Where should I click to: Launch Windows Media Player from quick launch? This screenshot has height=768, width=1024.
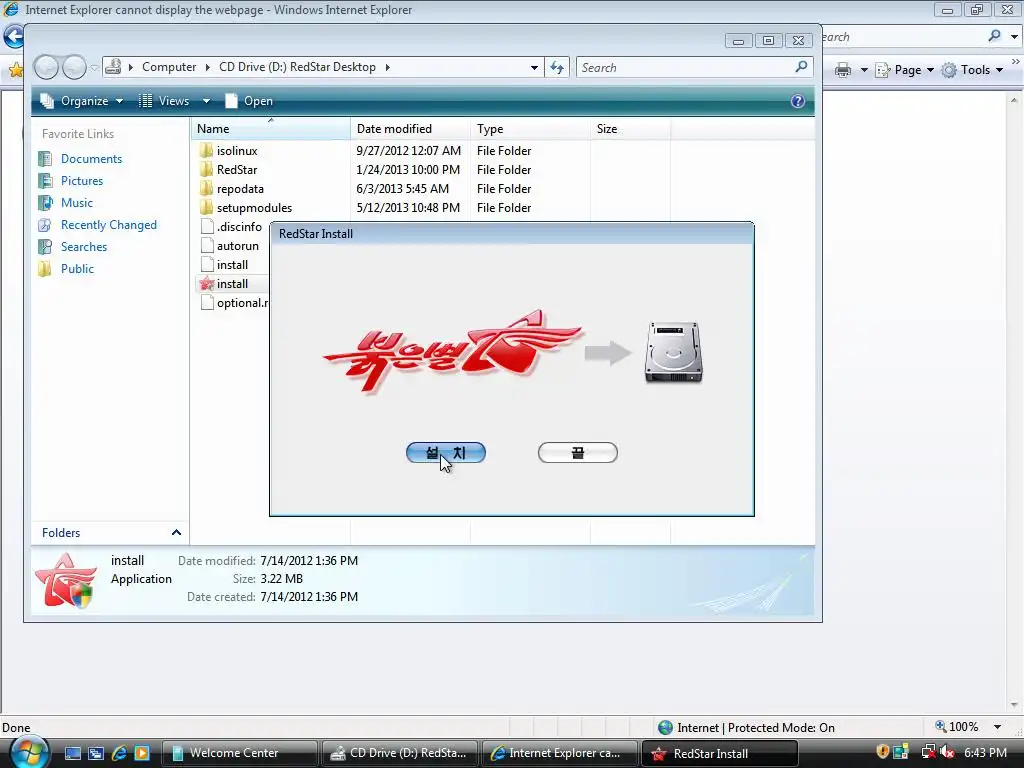(142, 753)
